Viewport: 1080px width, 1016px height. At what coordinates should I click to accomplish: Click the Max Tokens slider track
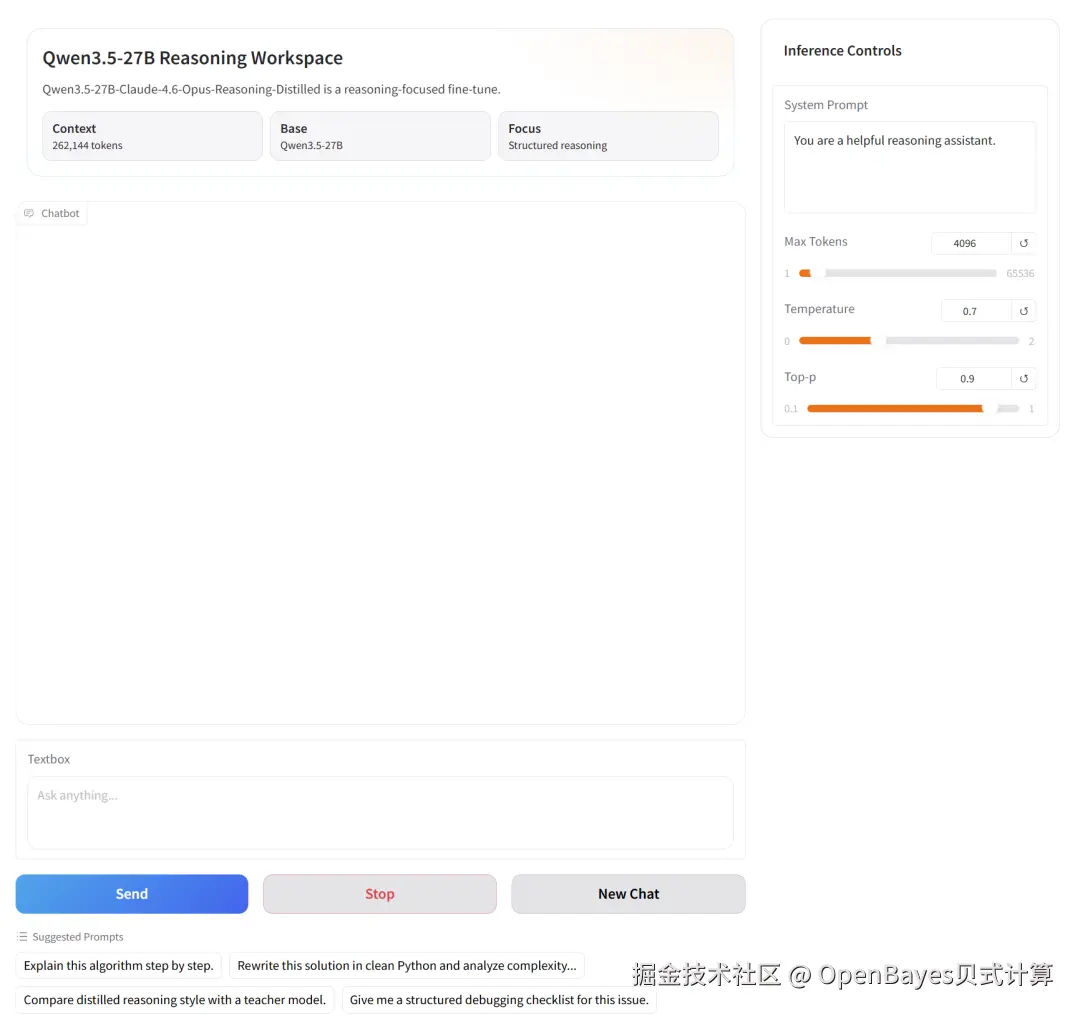[900, 273]
